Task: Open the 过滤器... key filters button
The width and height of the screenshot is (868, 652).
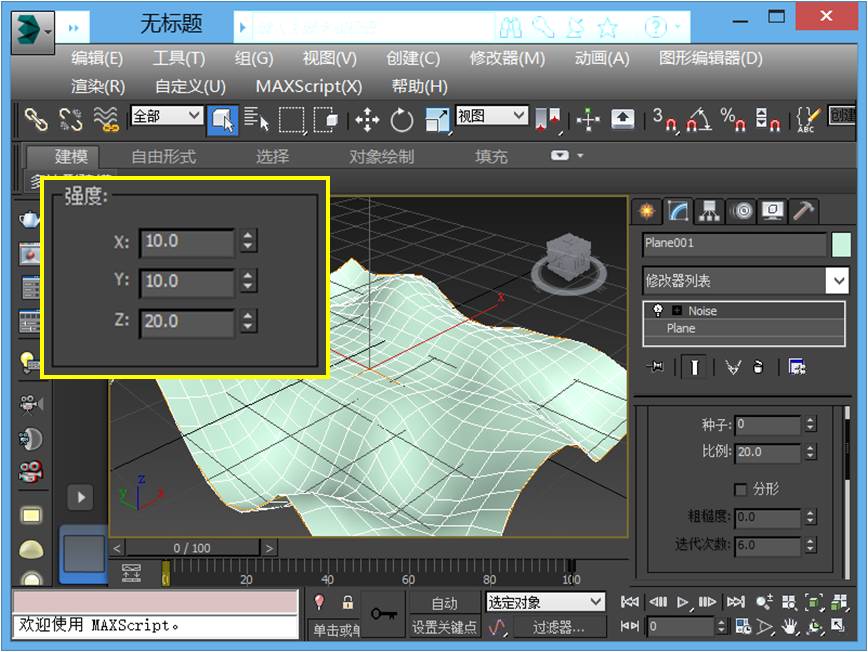Action: point(559,627)
